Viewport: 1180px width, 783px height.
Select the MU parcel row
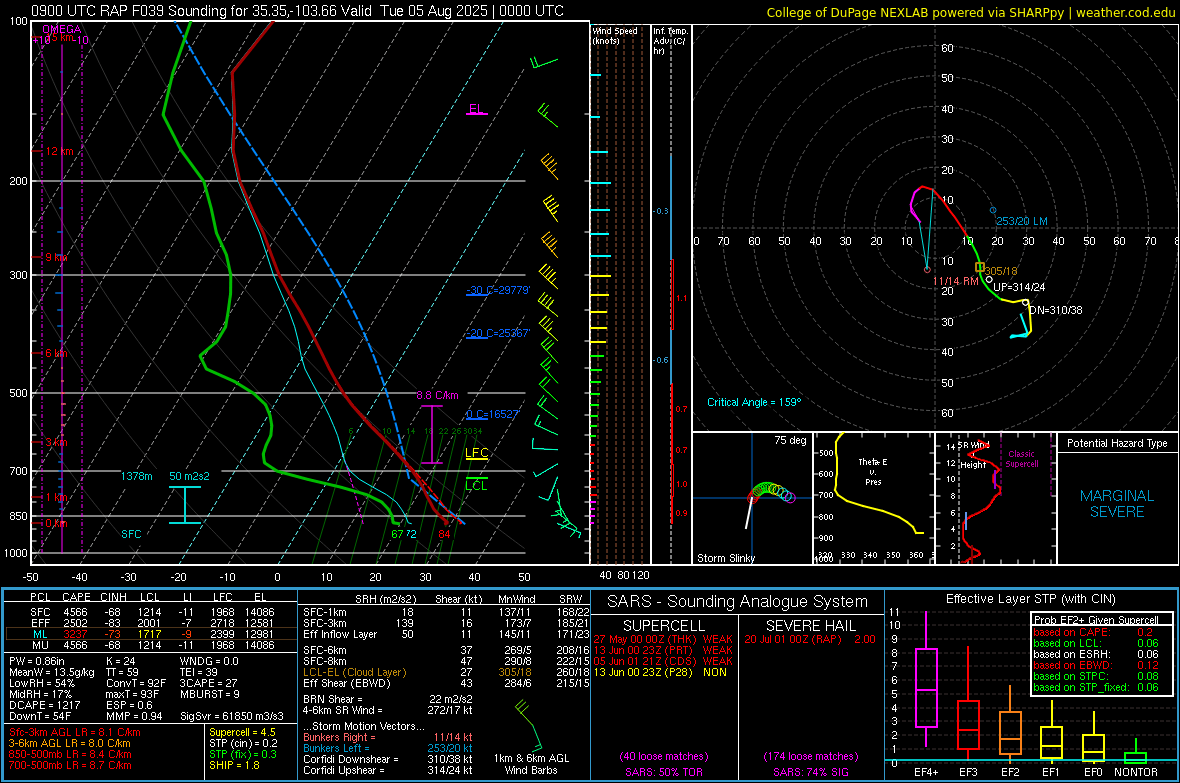152,644
